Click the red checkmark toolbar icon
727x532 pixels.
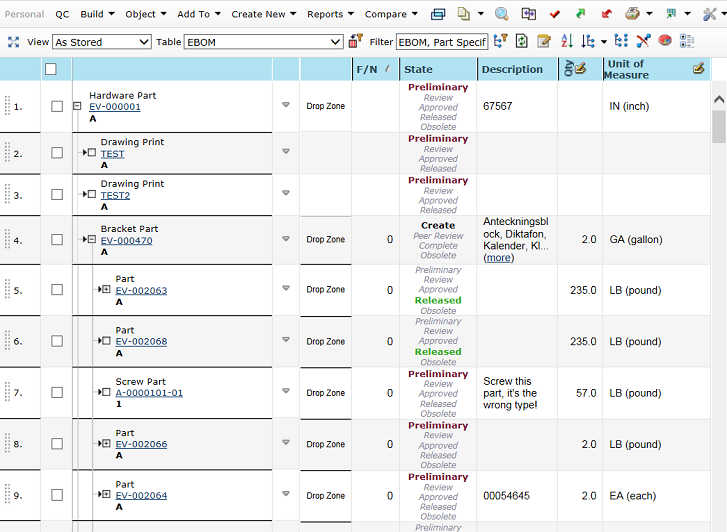pos(555,14)
